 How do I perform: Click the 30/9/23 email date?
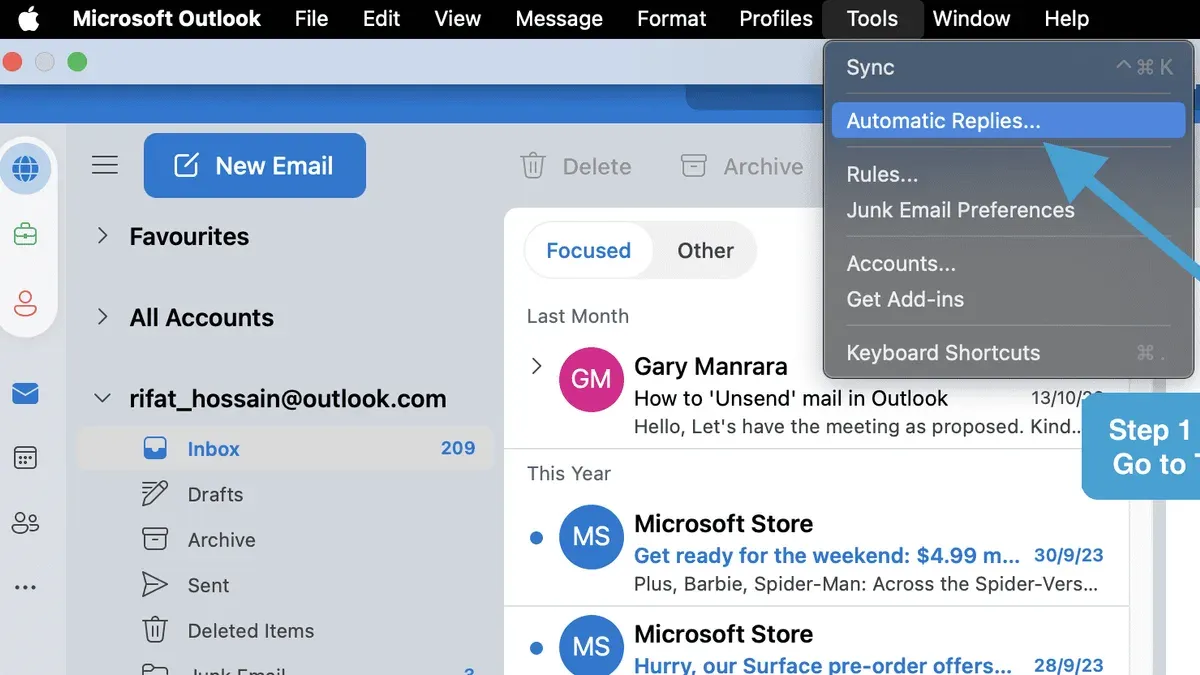1069,555
